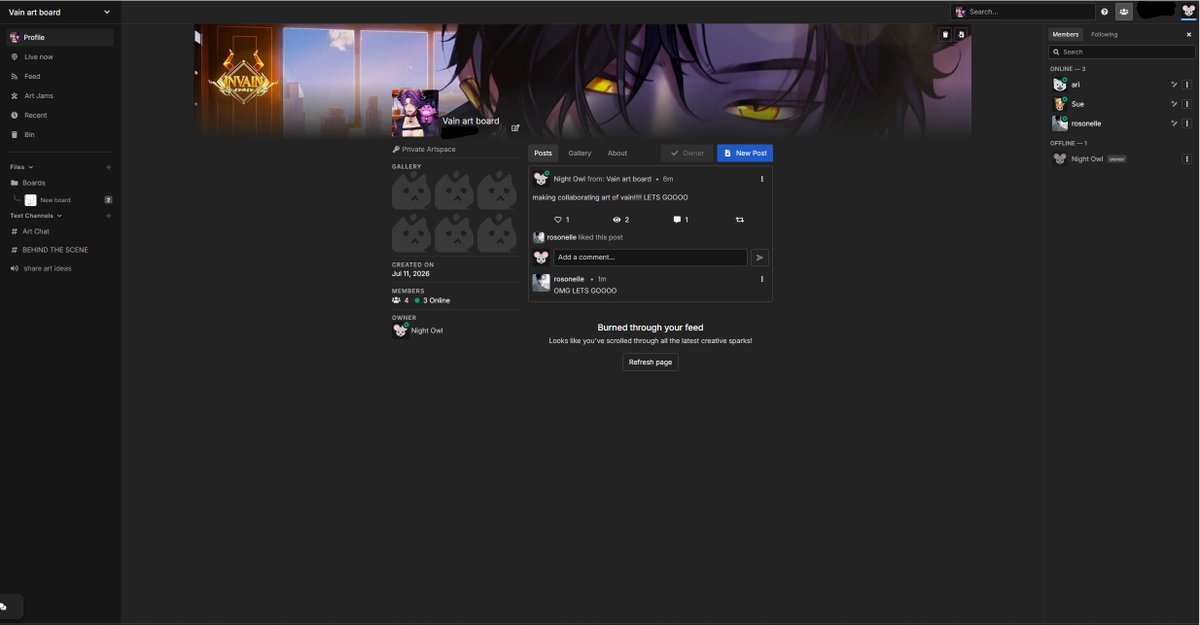Upload a new banner image icon
The height and width of the screenshot is (625, 1200).
pos(960,34)
